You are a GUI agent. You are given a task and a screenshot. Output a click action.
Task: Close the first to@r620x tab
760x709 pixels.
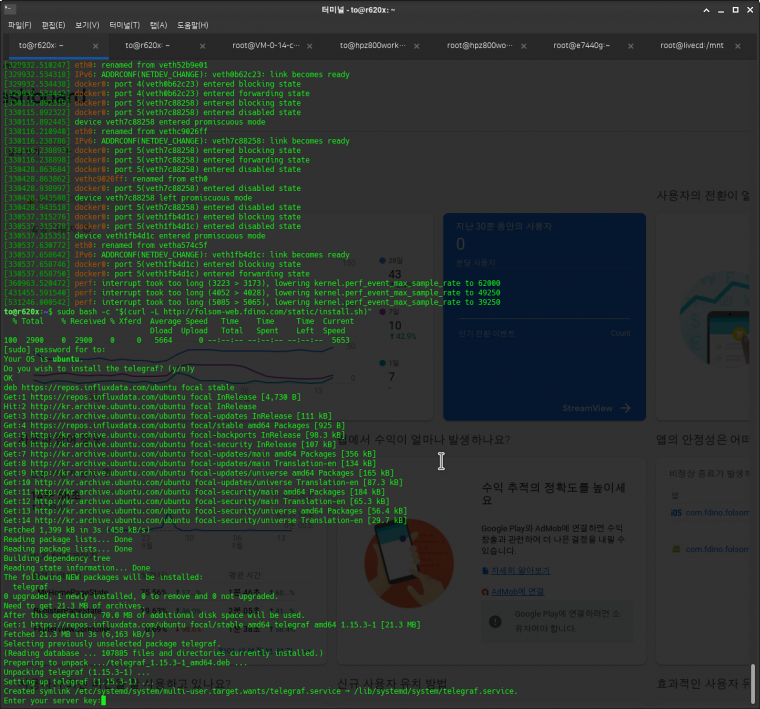(x=95, y=46)
